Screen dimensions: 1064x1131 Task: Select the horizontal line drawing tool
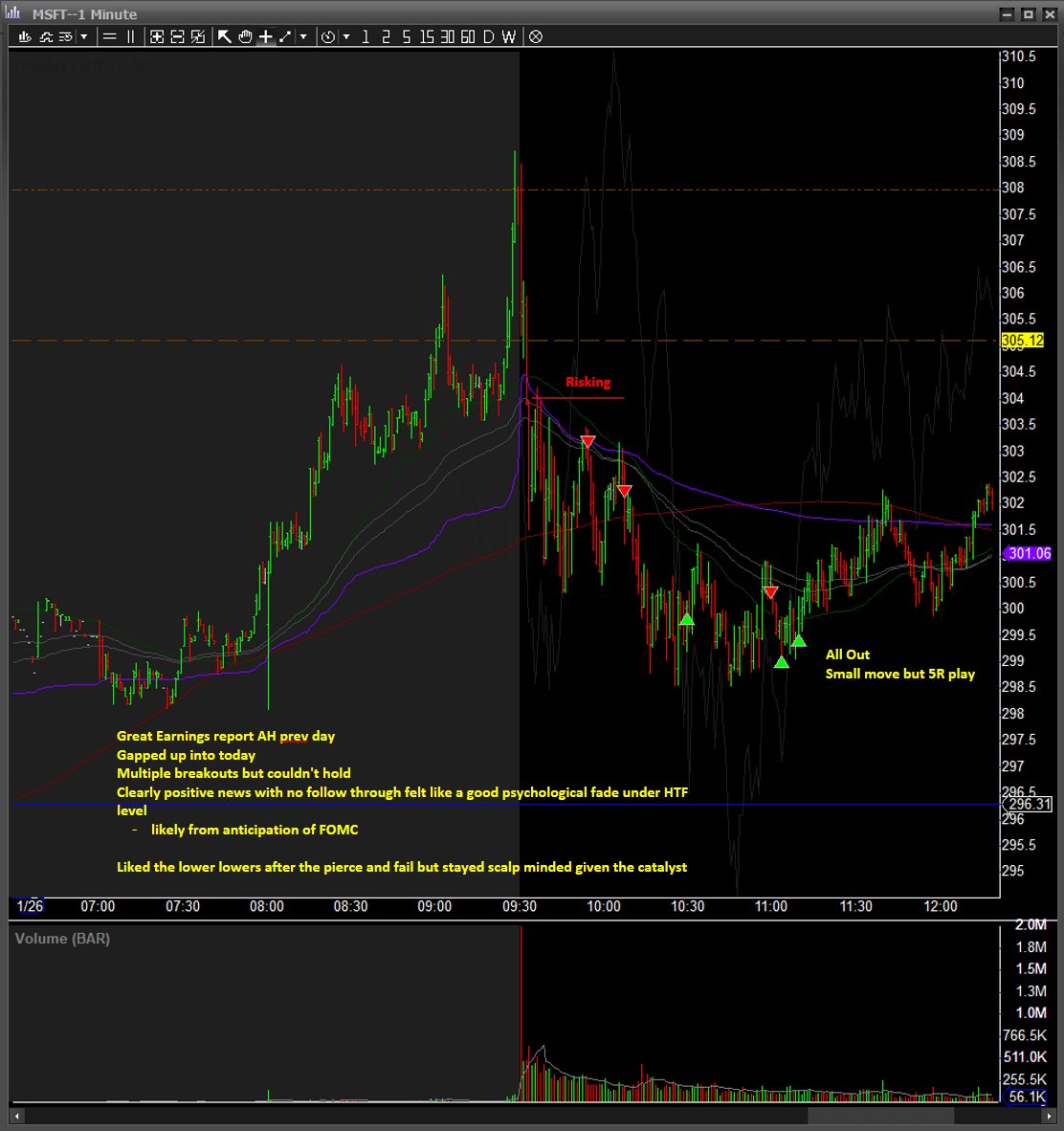coord(110,36)
